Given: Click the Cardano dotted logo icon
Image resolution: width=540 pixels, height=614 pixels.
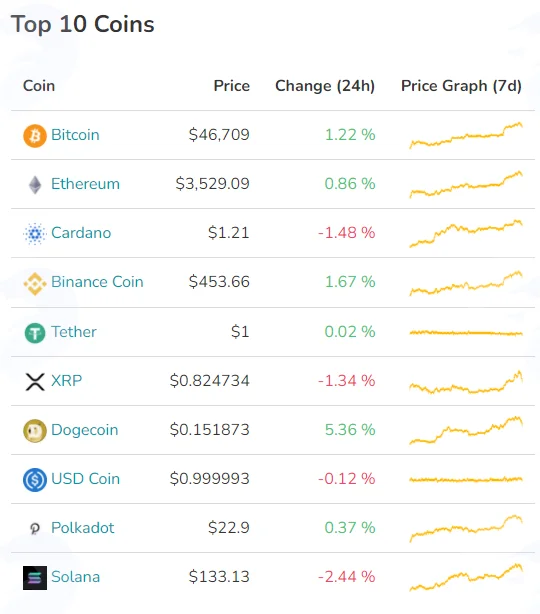Looking at the screenshot, I should pos(35,234).
